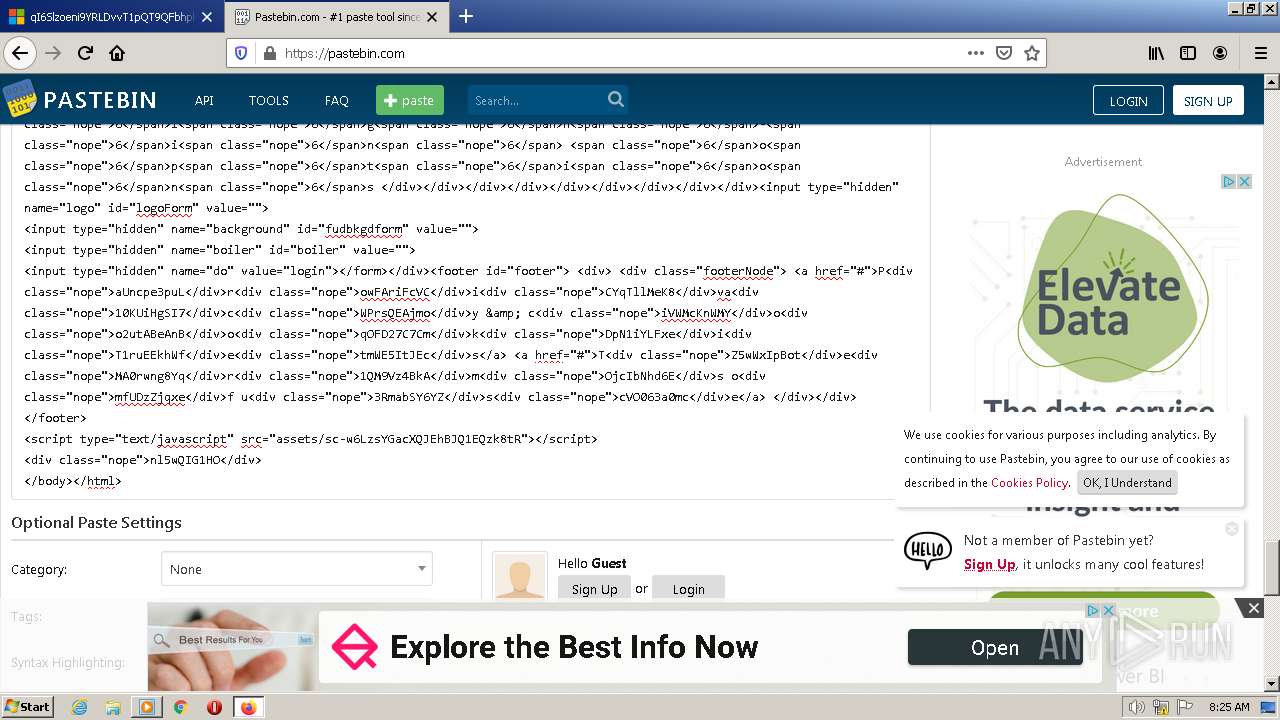
Task: Accept cookies with OK, I Understand
Action: [1127, 482]
